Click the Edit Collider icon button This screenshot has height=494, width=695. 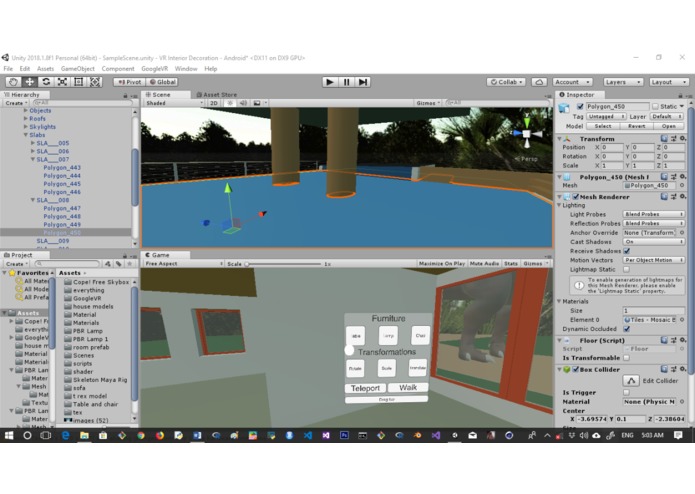click(x=631, y=381)
